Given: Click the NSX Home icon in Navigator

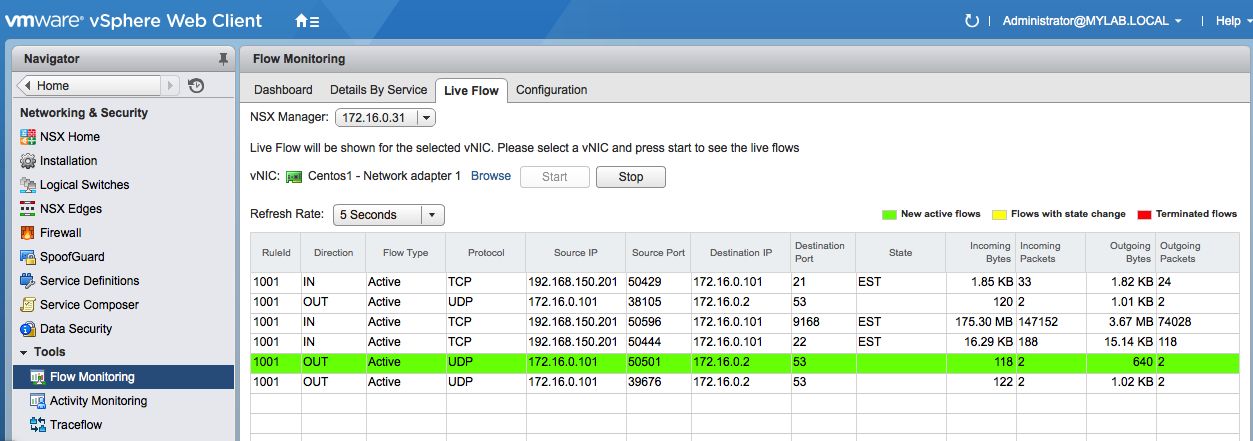Looking at the screenshot, I should click(28, 137).
